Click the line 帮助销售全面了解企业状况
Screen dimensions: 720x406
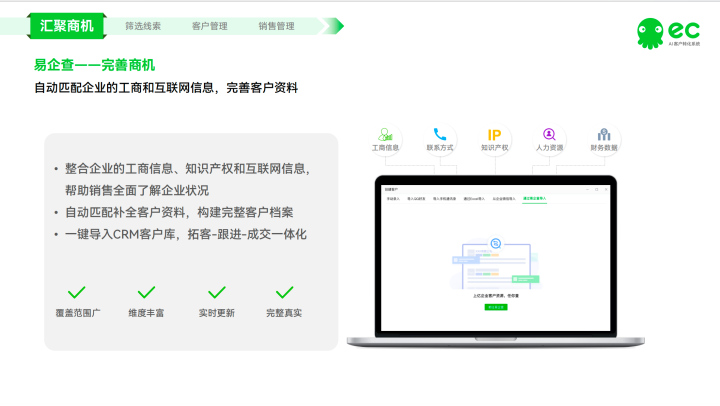137,190
